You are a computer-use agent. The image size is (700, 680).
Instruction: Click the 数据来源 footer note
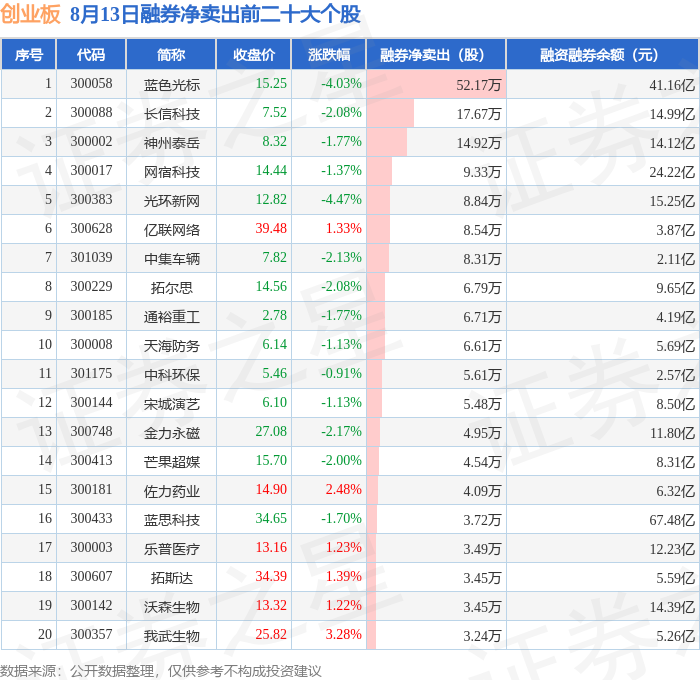[x=161, y=671]
